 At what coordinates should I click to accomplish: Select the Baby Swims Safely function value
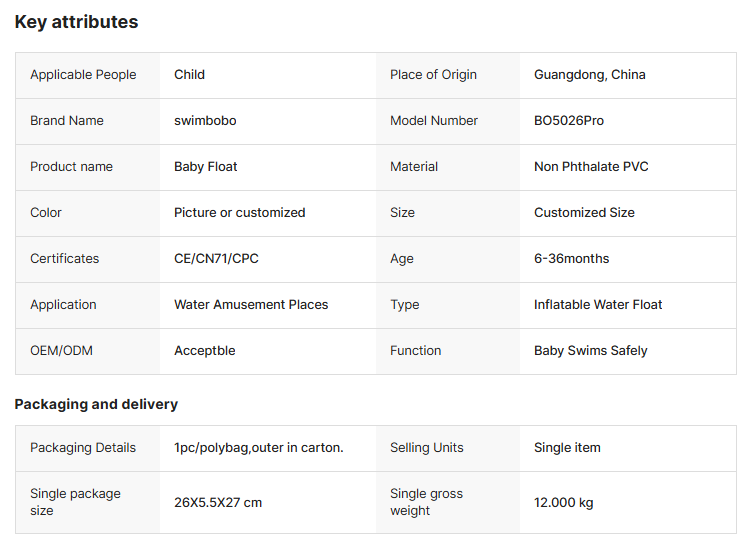590,351
